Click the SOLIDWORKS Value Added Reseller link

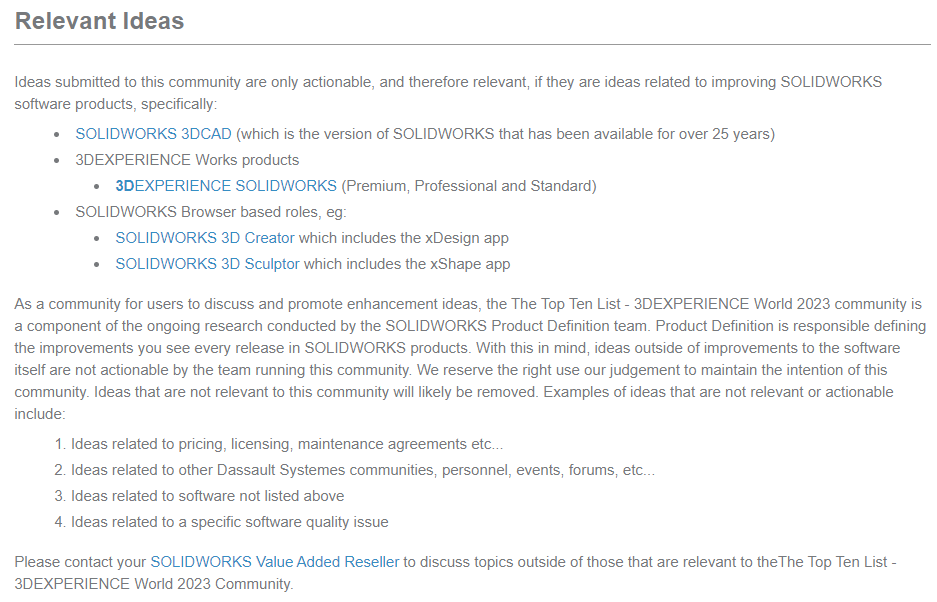pos(274,562)
